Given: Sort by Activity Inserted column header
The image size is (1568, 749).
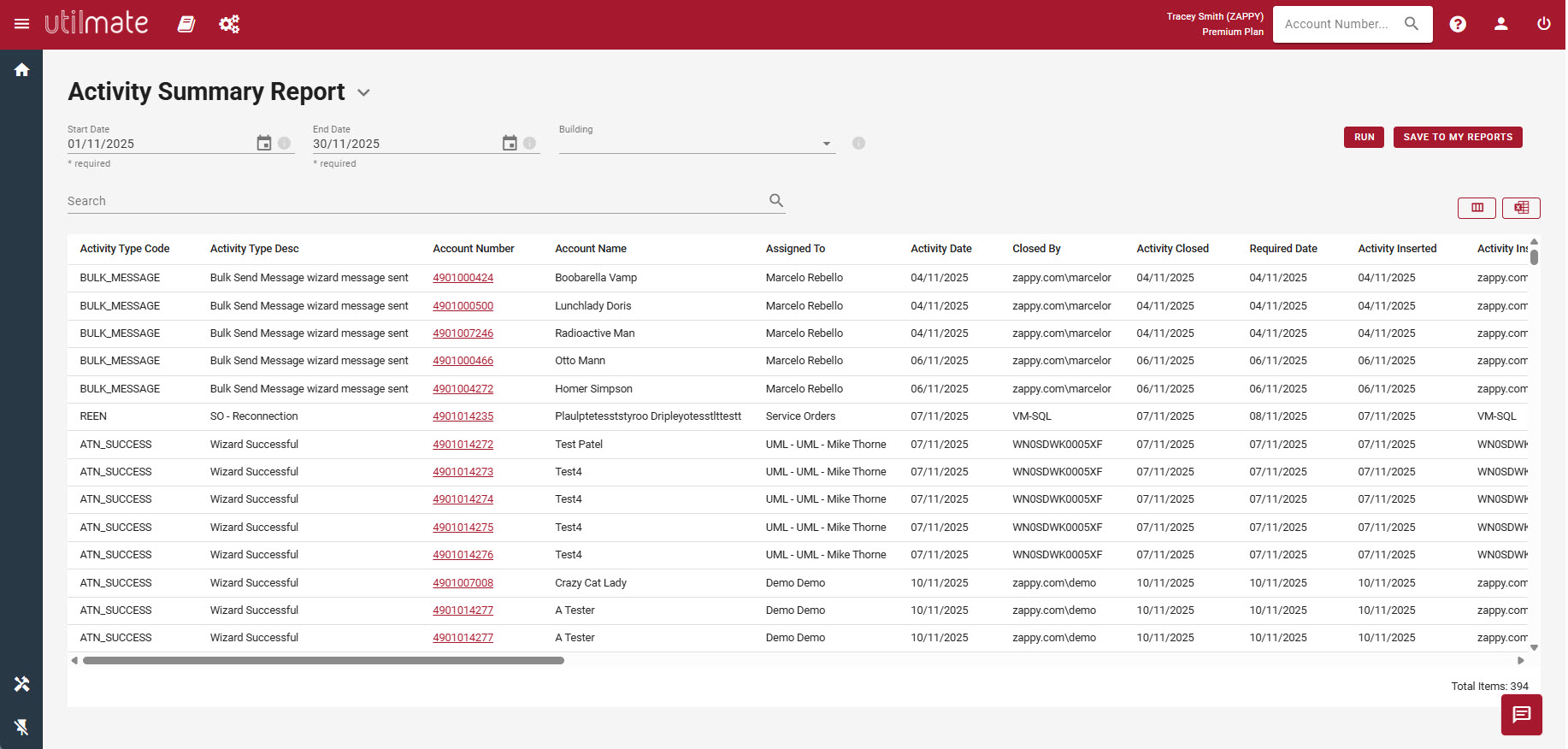Looking at the screenshot, I should [1397, 249].
